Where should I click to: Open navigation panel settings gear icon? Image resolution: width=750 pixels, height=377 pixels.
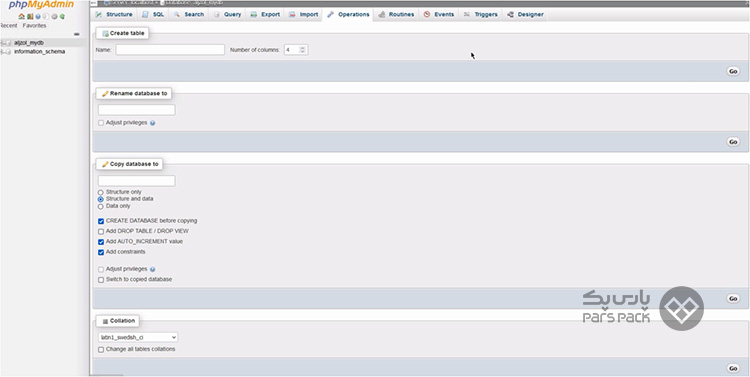point(54,16)
